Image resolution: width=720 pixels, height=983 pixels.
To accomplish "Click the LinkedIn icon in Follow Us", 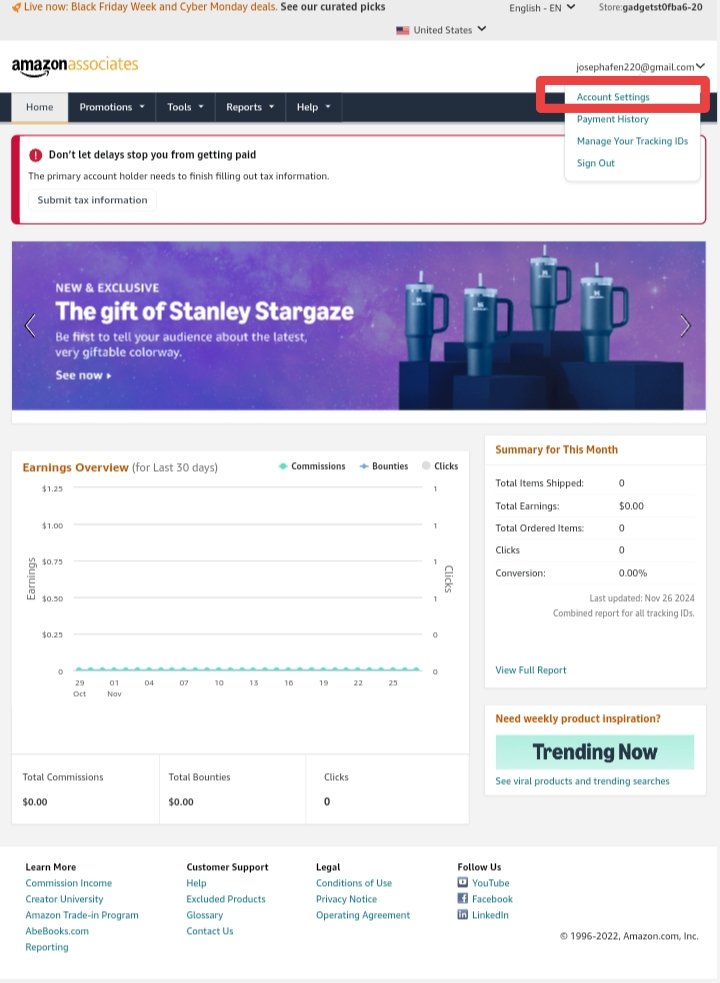I will 462,915.
